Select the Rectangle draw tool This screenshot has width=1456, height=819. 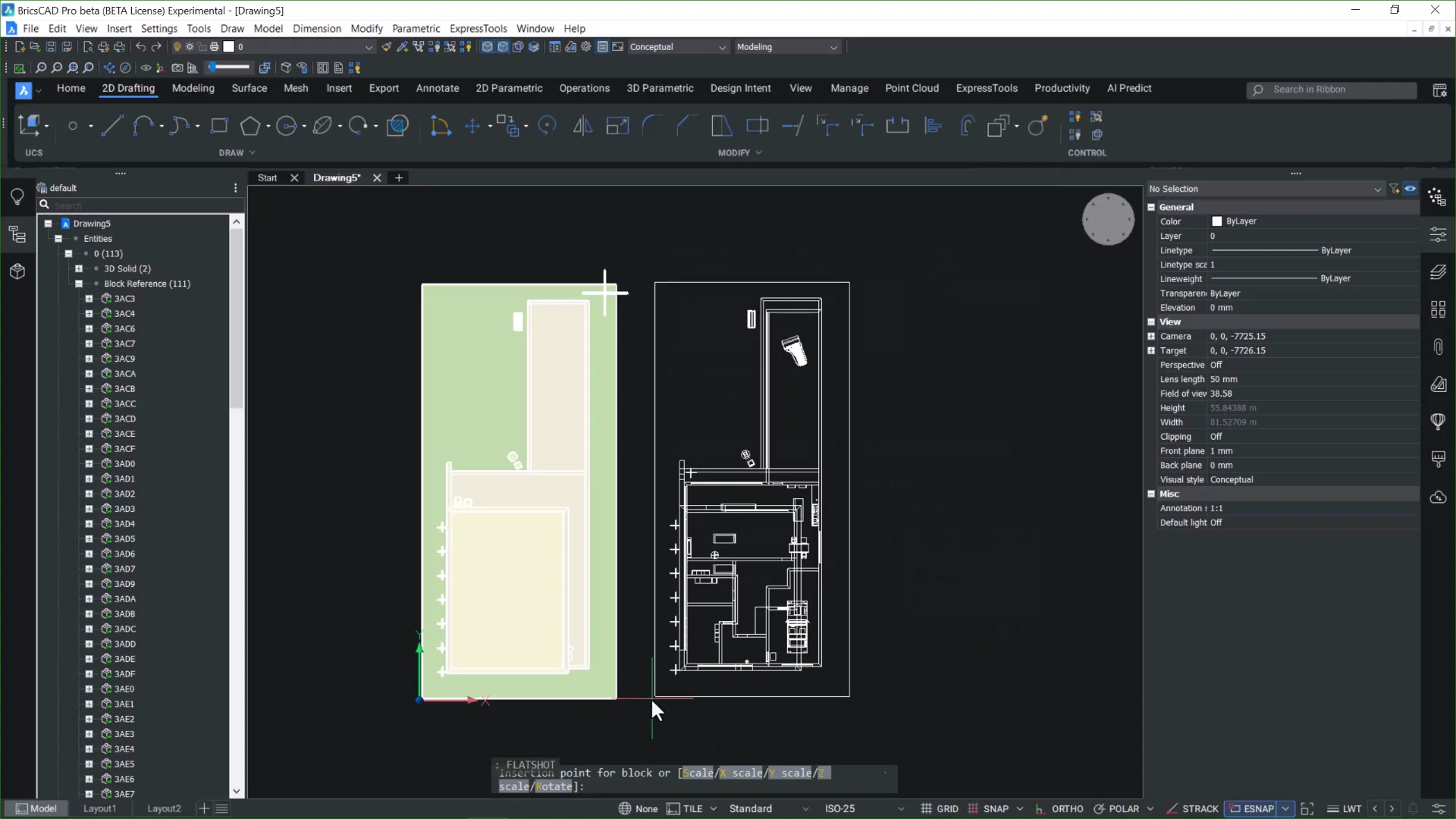(x=219, y=126)
